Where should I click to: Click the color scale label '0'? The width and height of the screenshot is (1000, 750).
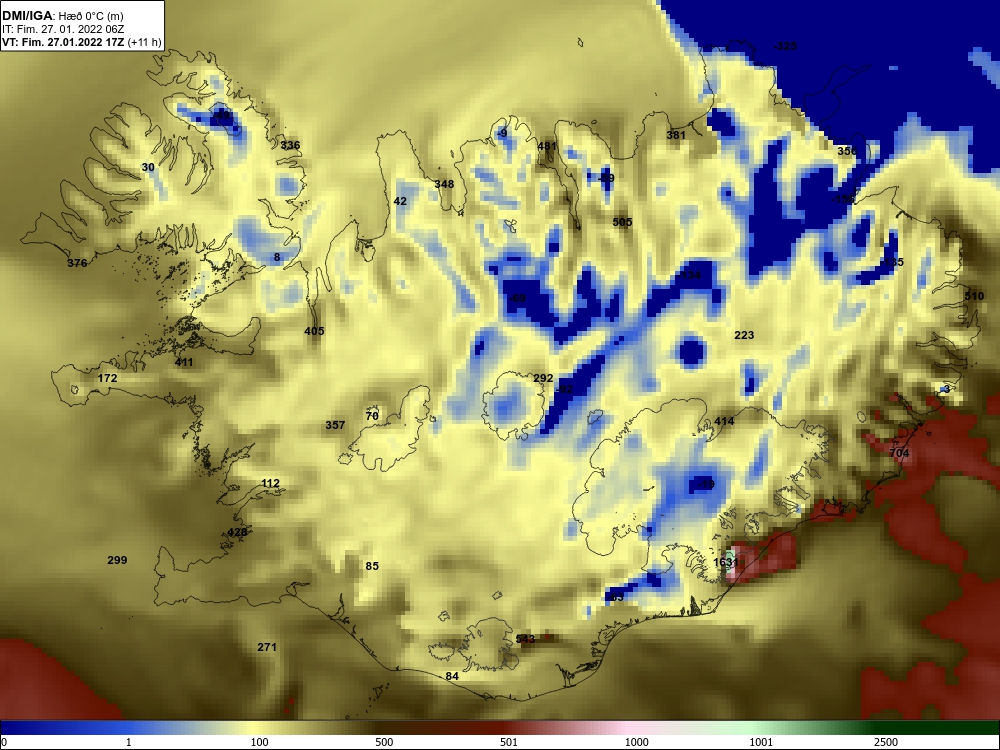4,742
